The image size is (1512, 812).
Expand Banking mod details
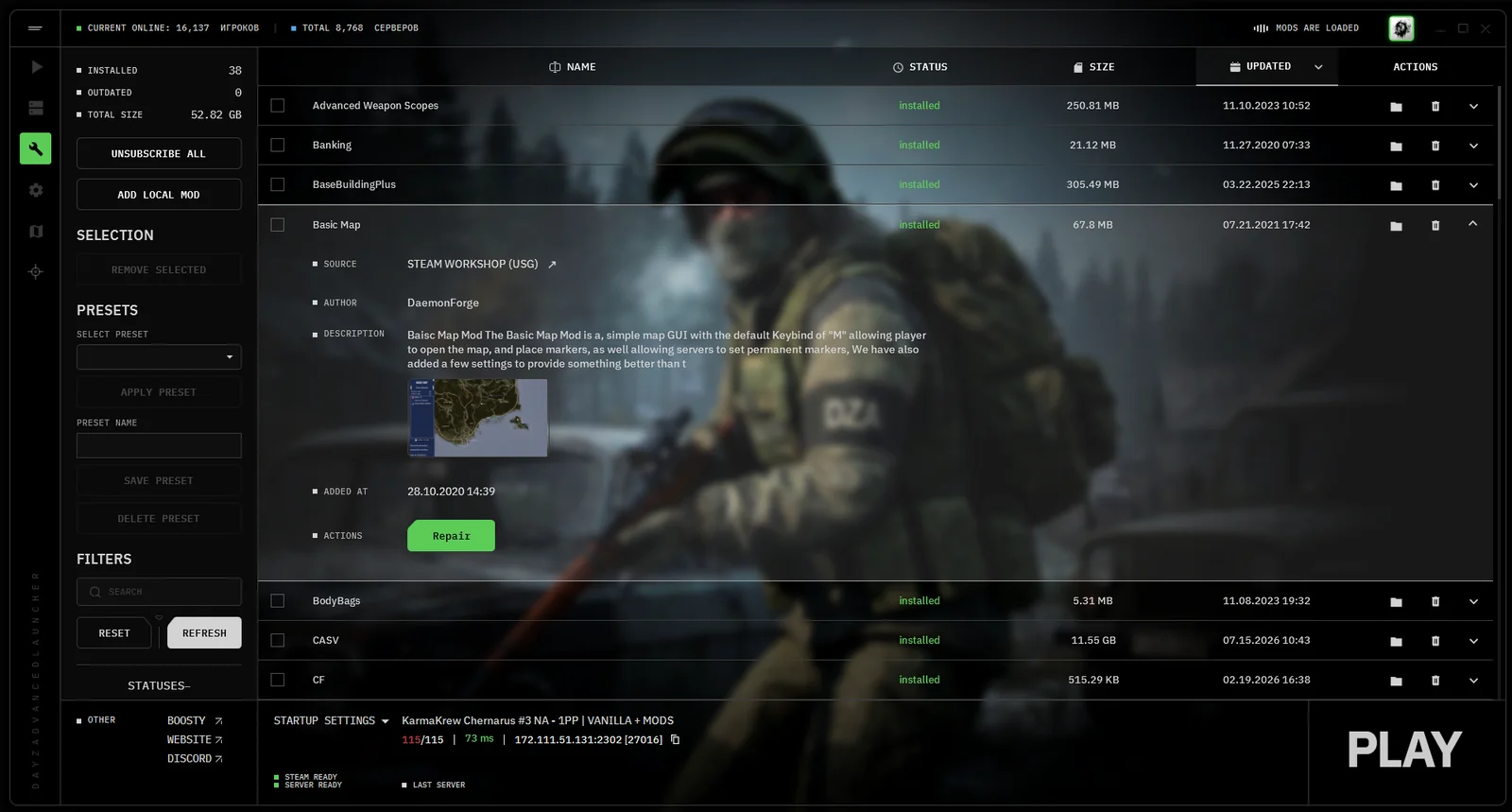pos(1473,147)
